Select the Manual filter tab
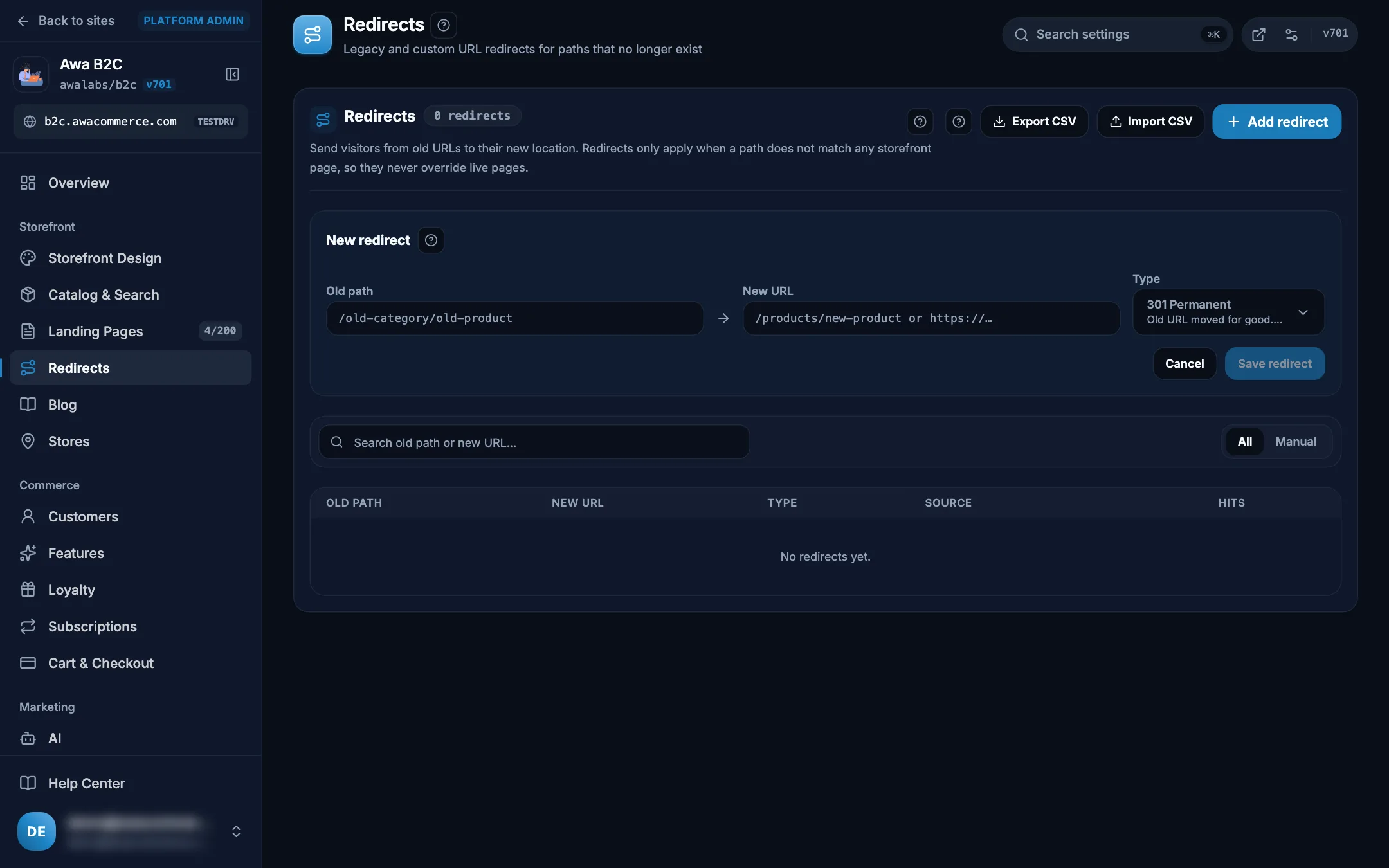Image resolution: width=1389 pixels, height=868 pixels. [1296, 442]
